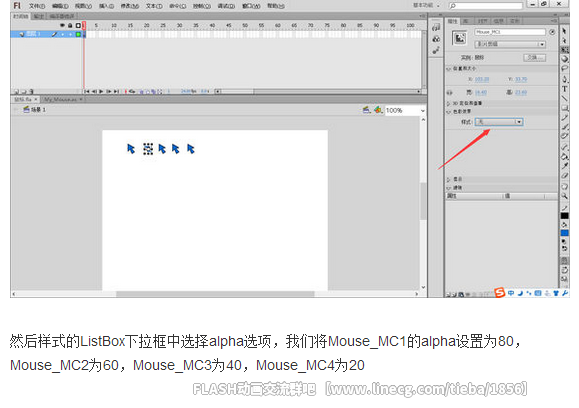
Task: Select the Paint Bucket tool
Action: click(x=565, y=156)
